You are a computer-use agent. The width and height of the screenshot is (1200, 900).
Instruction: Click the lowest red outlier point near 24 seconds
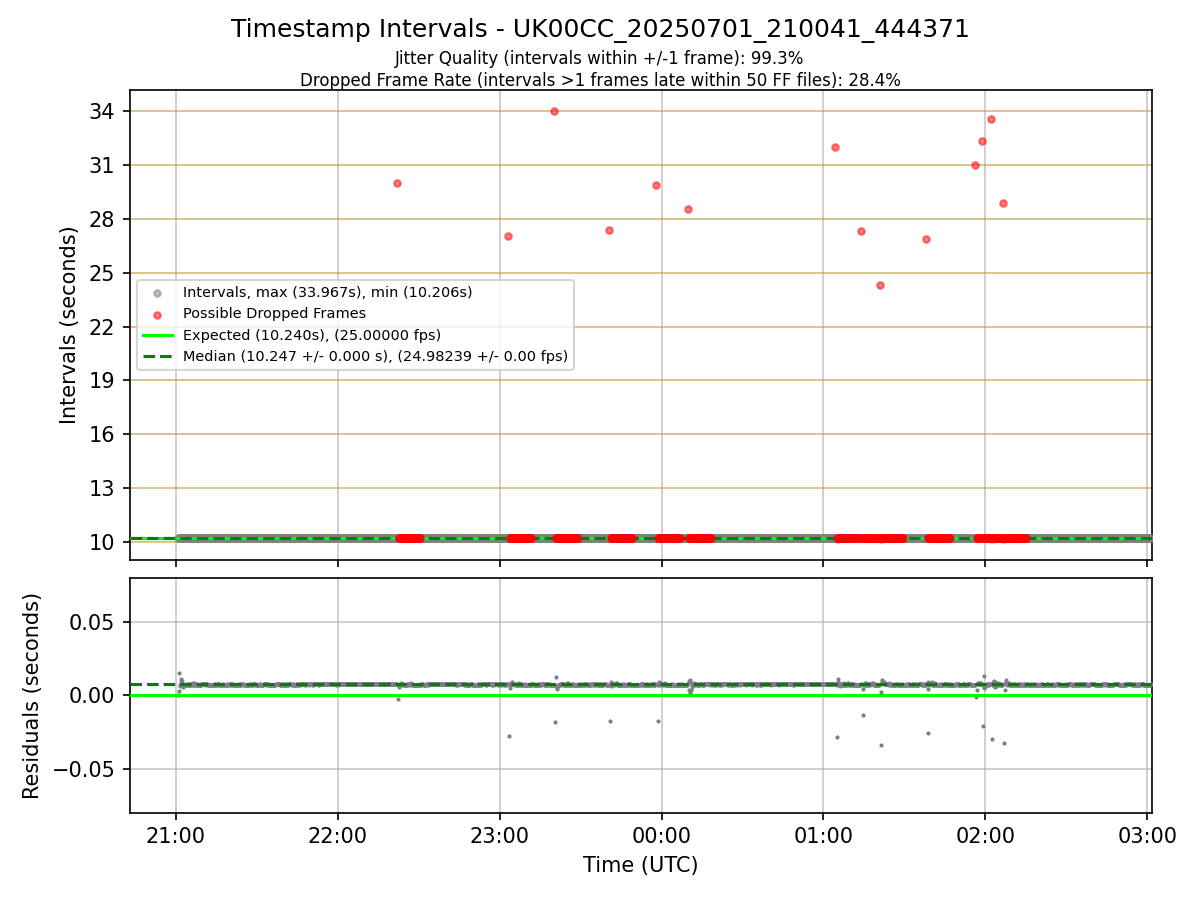880,285
